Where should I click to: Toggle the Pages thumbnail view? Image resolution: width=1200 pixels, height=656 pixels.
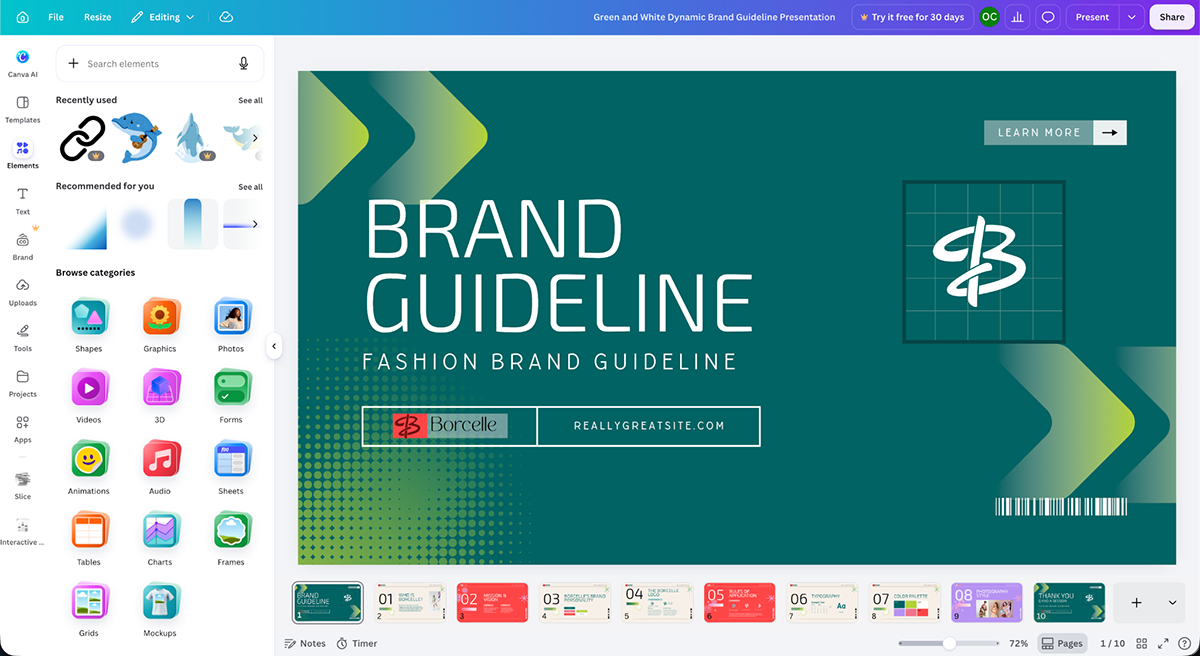1062,643
